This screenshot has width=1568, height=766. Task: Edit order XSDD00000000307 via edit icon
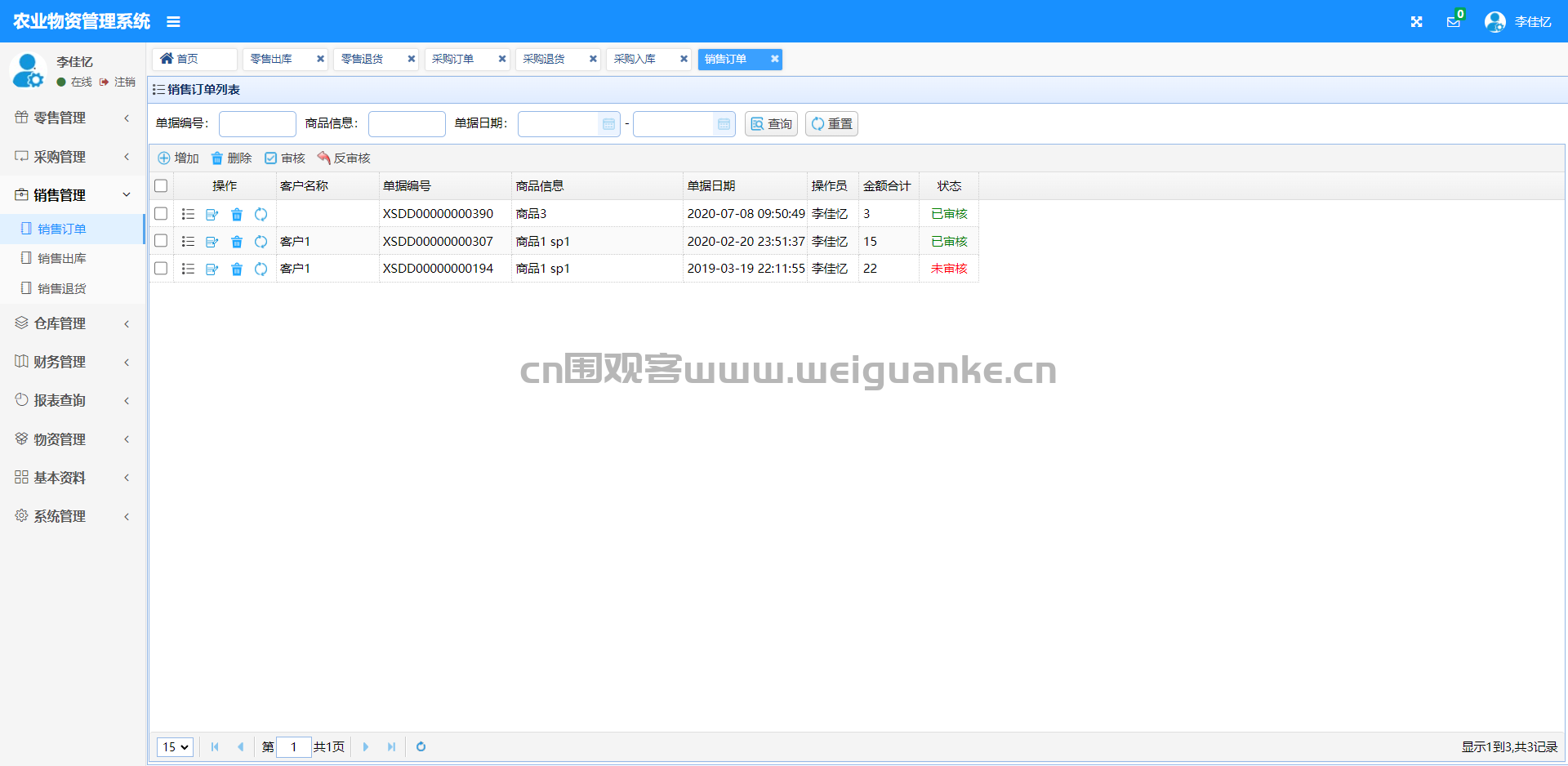[212, 242]
